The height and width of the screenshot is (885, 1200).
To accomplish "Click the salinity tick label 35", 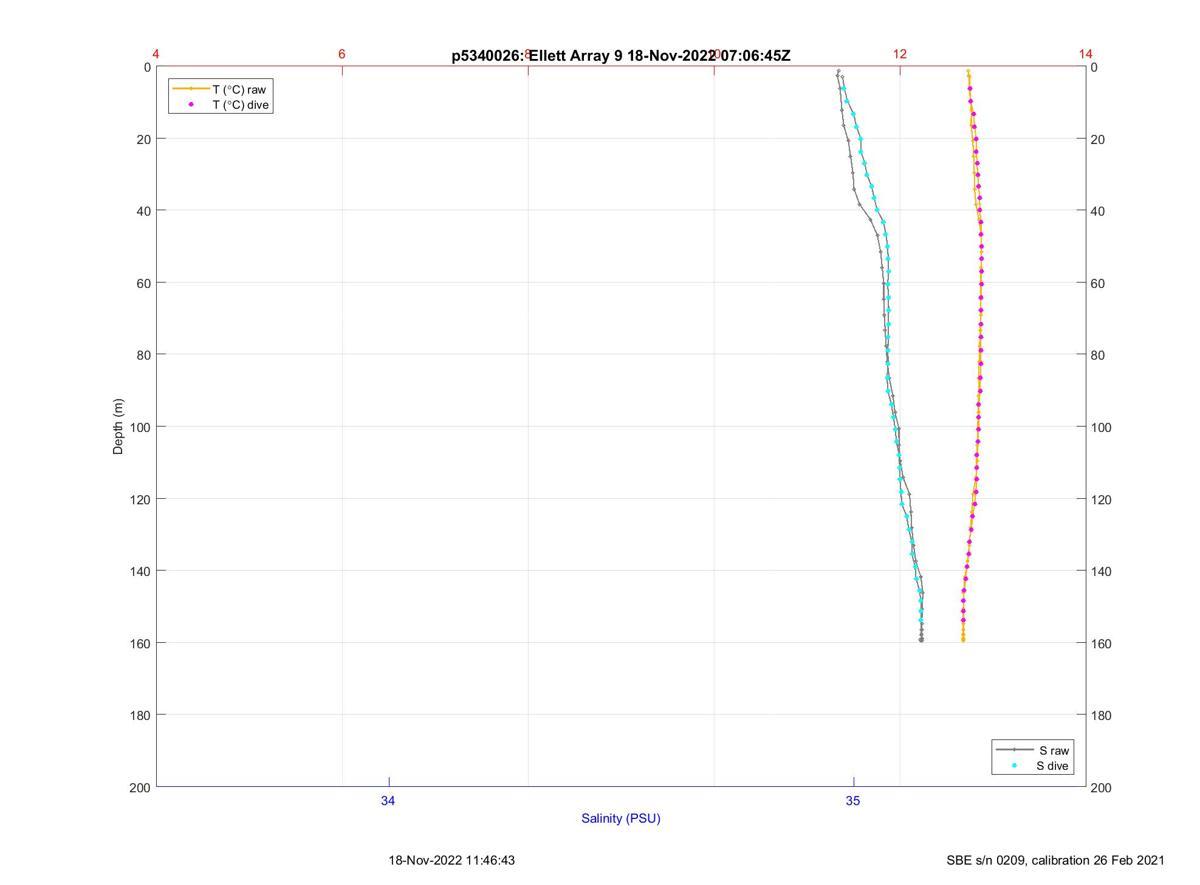I will 853,801.
